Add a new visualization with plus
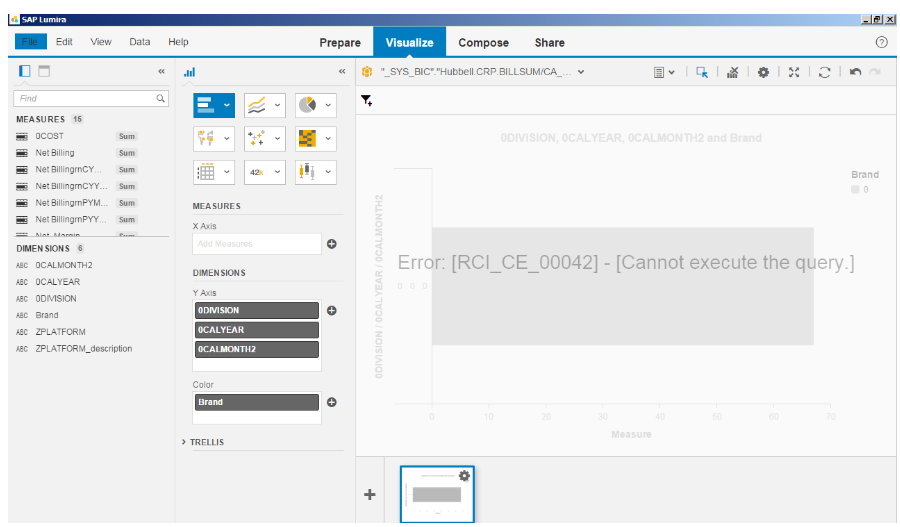Screen dimensions: 900x527 [370, 494]
